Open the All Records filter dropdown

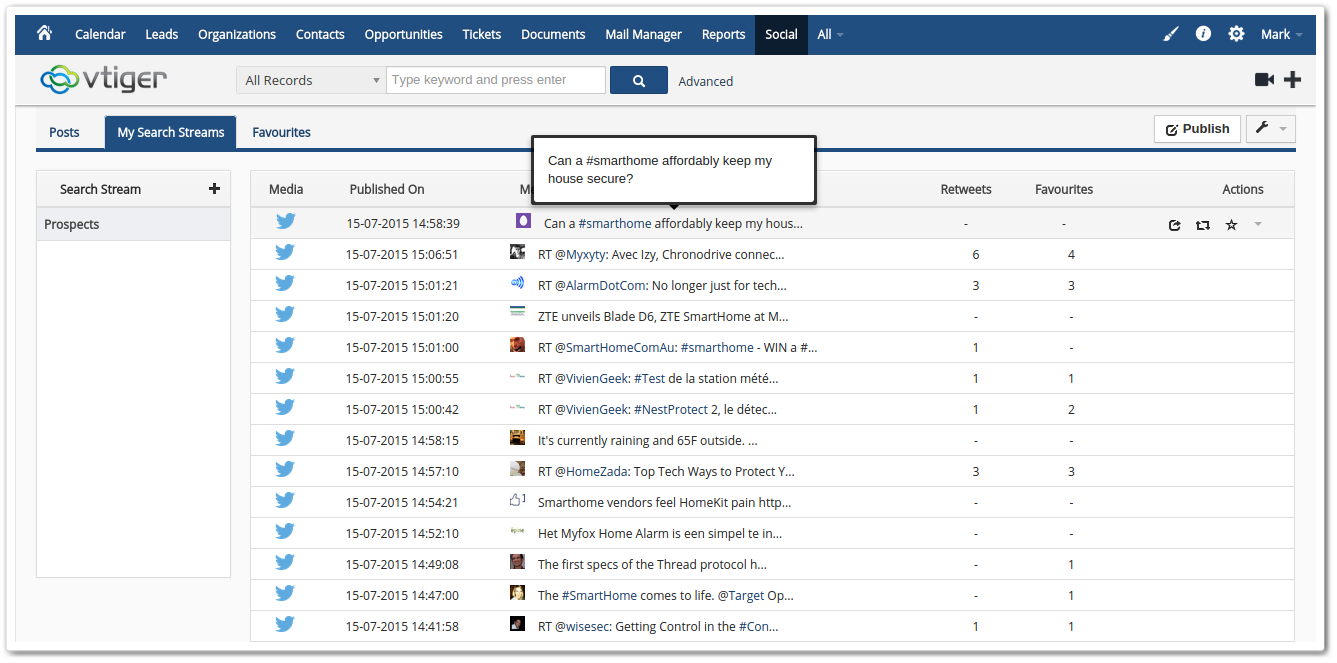(x=310, y=79)
